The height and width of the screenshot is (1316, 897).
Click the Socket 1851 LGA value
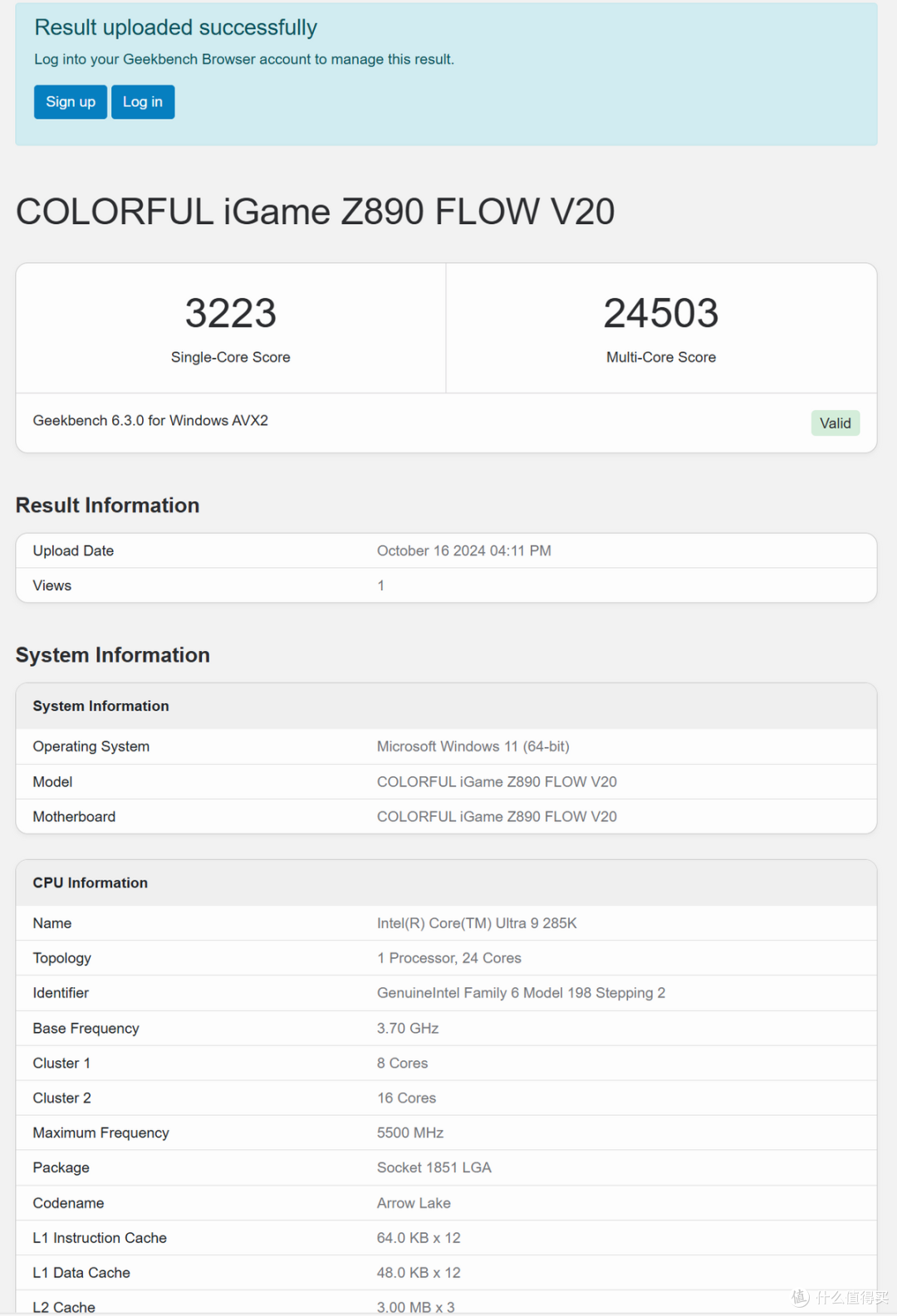click(434, 1168)
